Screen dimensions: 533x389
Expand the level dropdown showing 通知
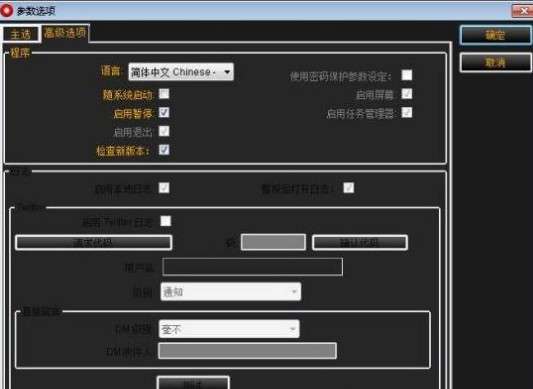[230, 292]
